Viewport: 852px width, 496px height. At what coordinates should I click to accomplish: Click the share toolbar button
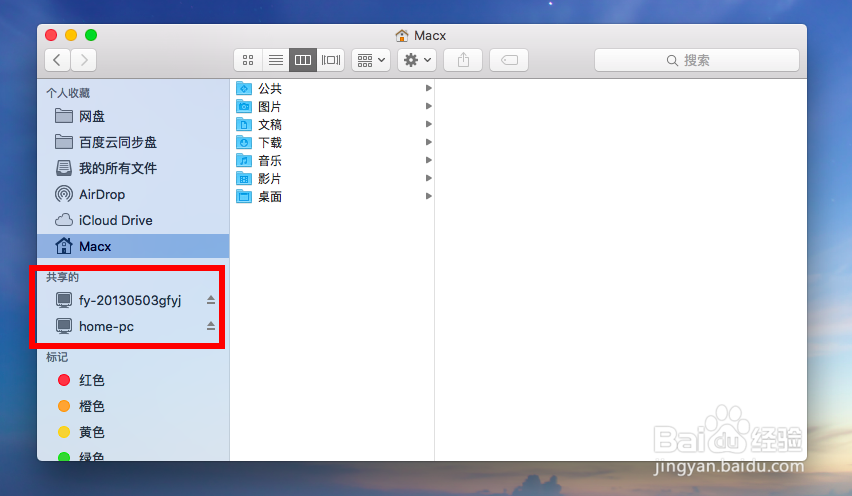tap(463, 60)
